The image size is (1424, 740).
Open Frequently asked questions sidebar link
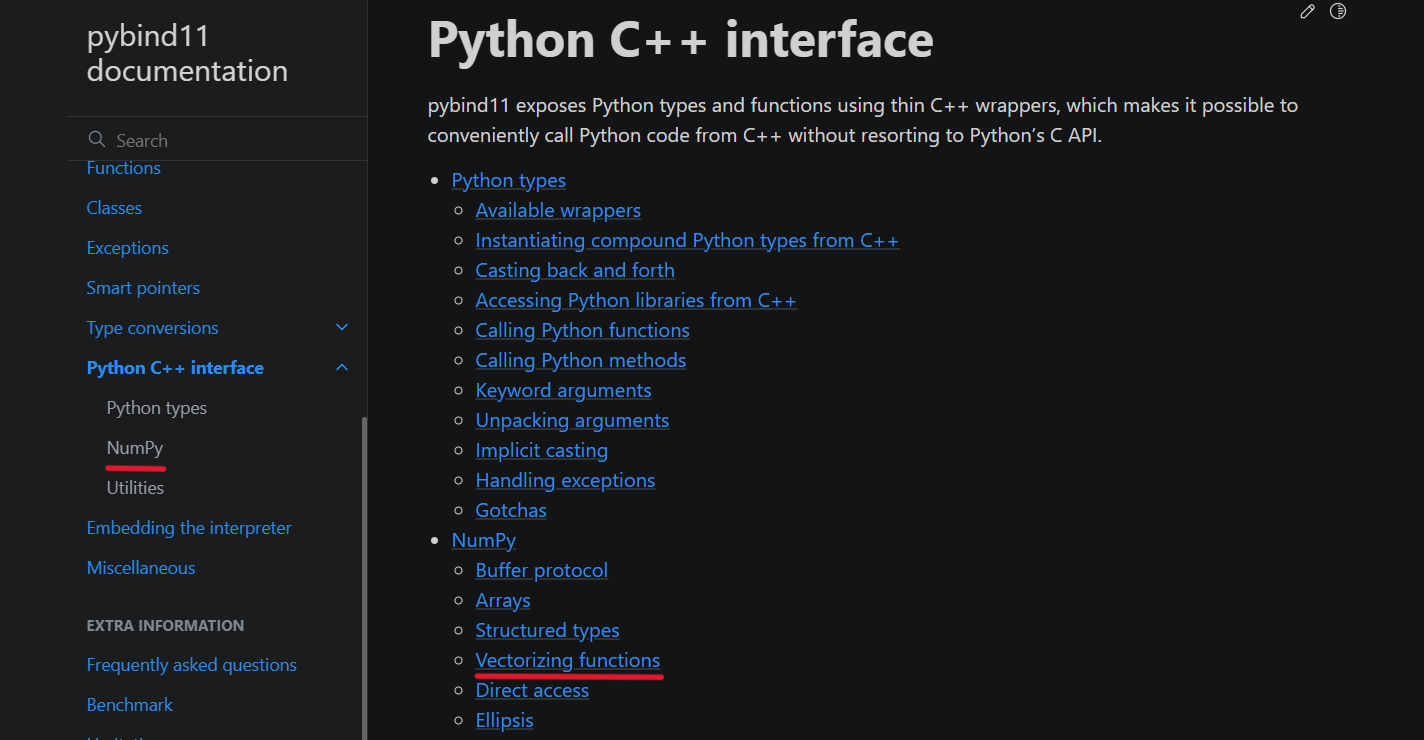(x=192, y=665)
